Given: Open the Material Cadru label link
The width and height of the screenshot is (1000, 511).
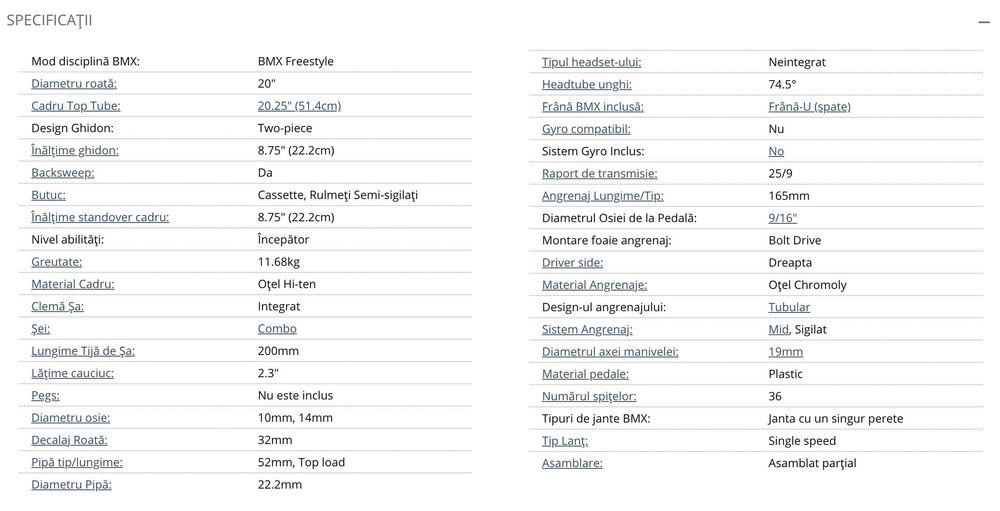Looking at the screenshot, I should click(73, 284).
